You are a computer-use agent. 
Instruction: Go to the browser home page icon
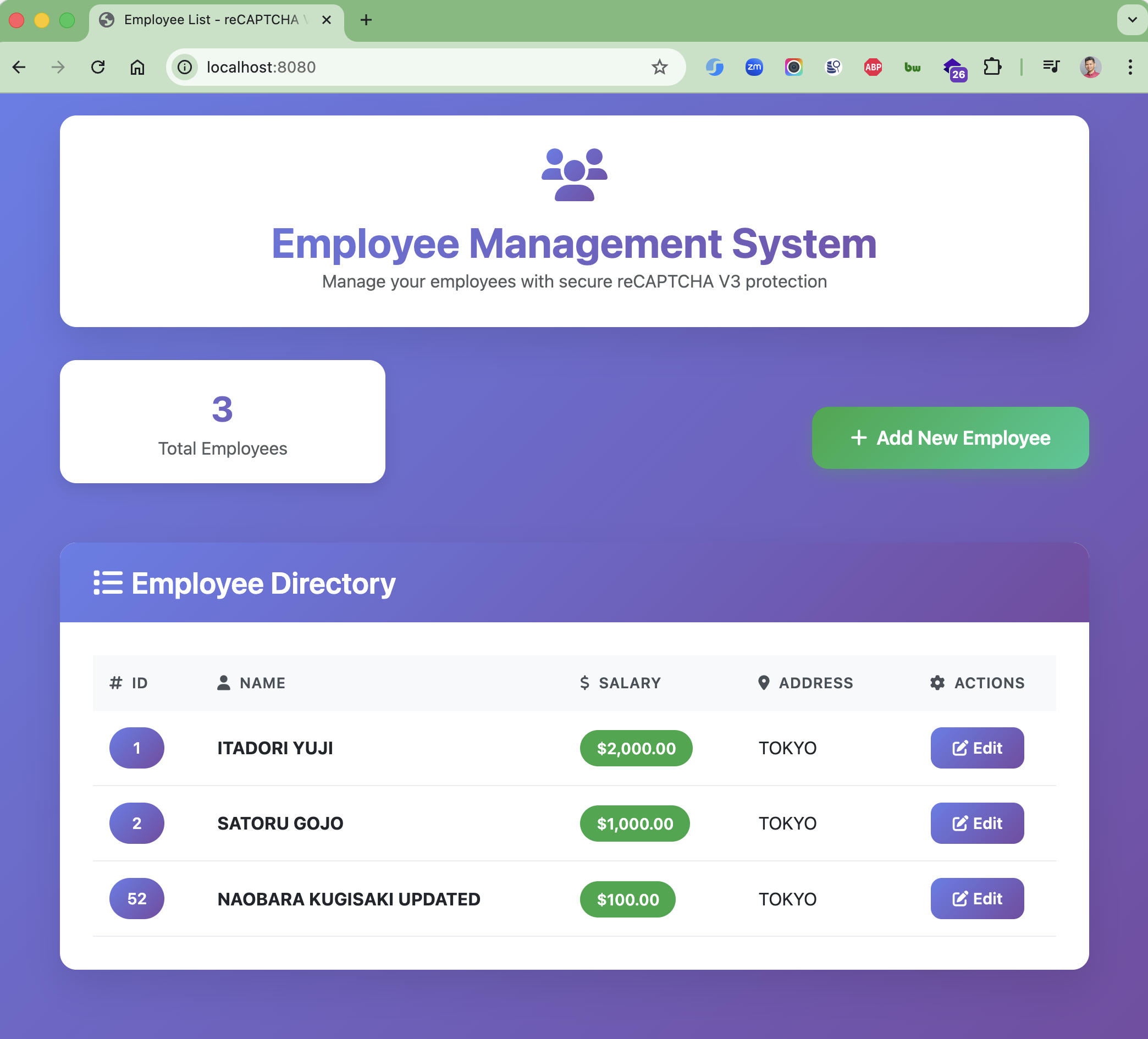pyautogui.click(x=137, y=67)
